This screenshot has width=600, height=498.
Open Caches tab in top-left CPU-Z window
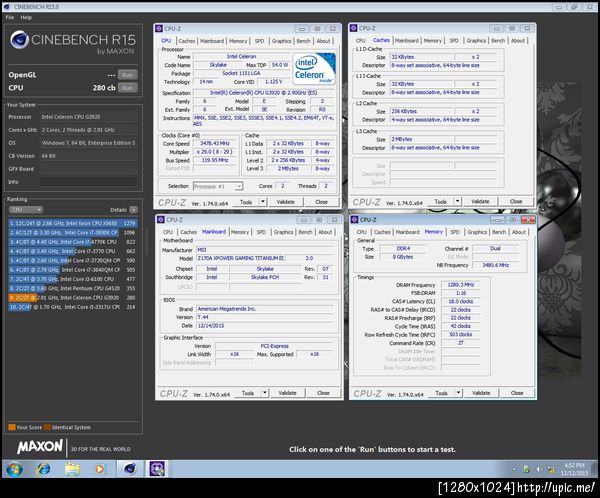click(x=187, y=41)
